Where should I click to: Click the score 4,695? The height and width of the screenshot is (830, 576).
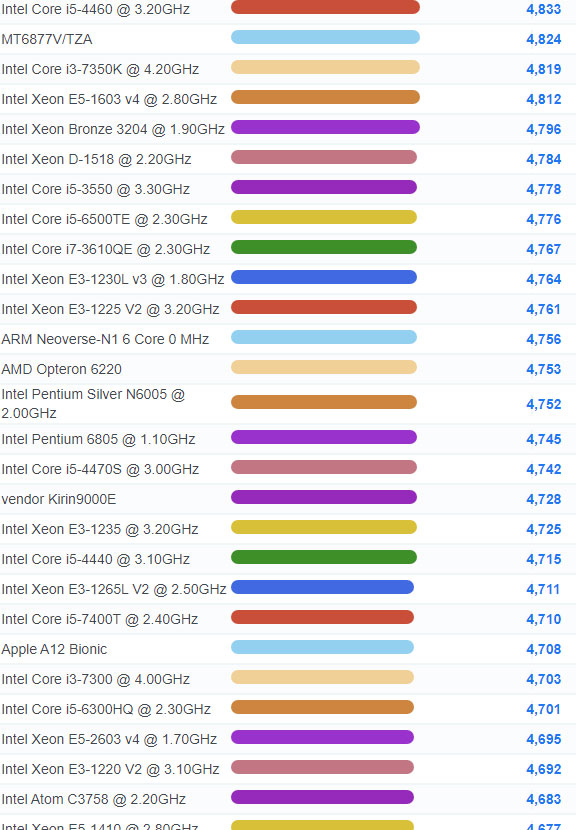coord(544,739)
